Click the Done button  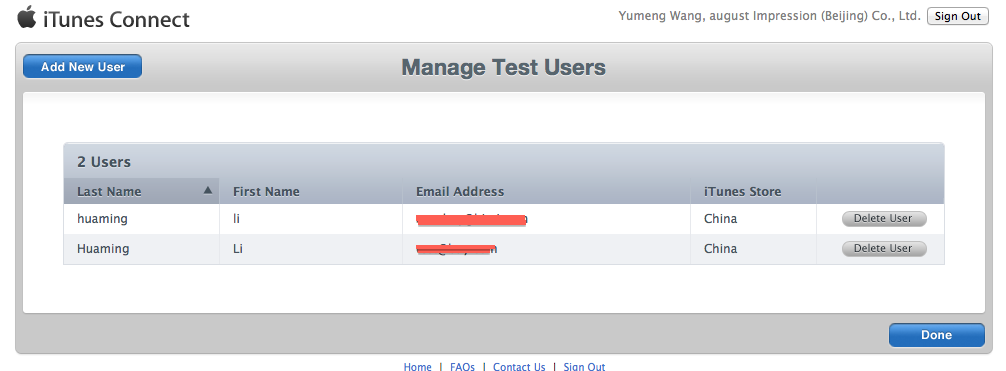(x=936, y=334)
